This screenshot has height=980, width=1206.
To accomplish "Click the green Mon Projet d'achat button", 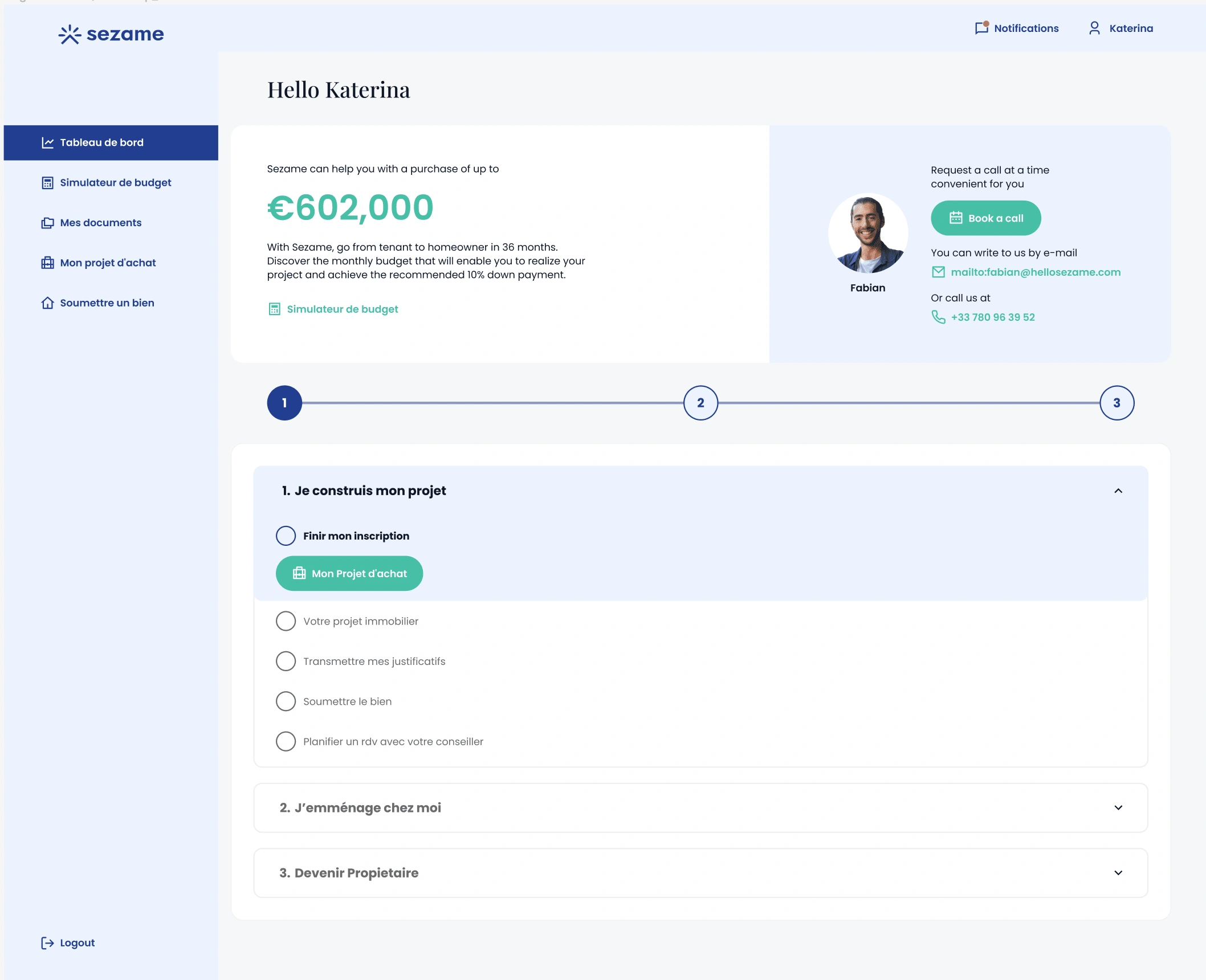I will pyautogui.click(x=349, y=573).
